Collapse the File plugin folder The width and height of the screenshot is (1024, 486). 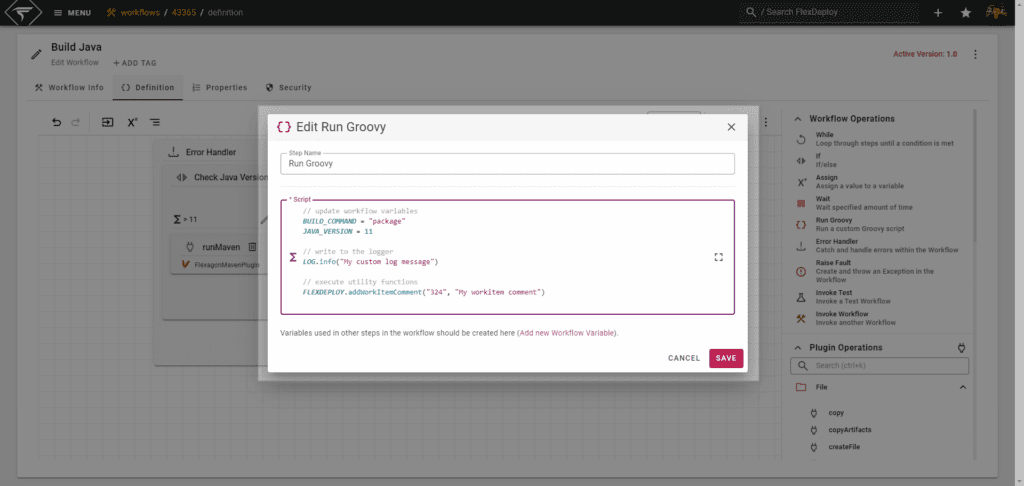pyautogui.click(x=963, y=387)
